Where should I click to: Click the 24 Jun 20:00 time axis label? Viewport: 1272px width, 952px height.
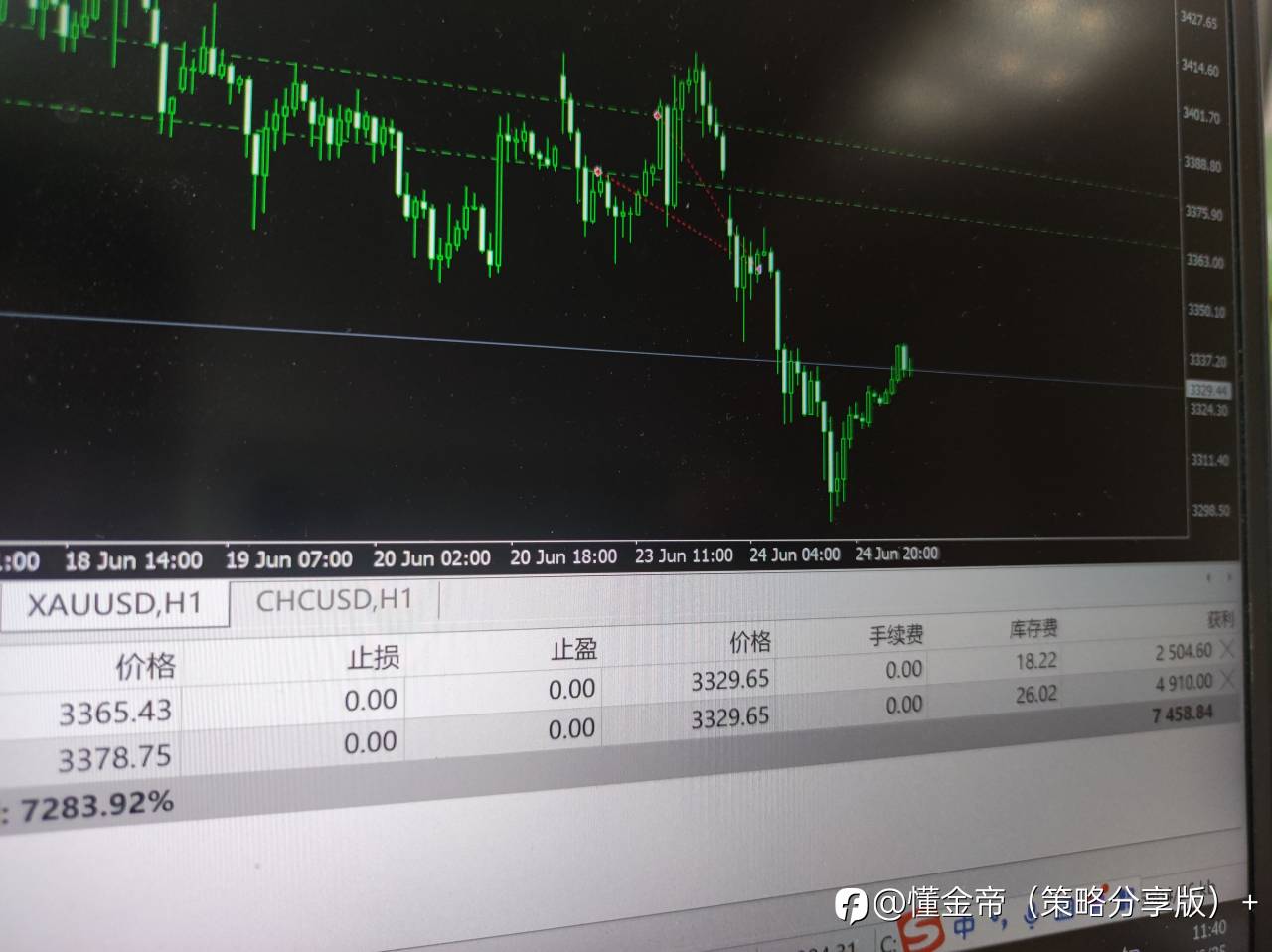[x=896, y=554]
